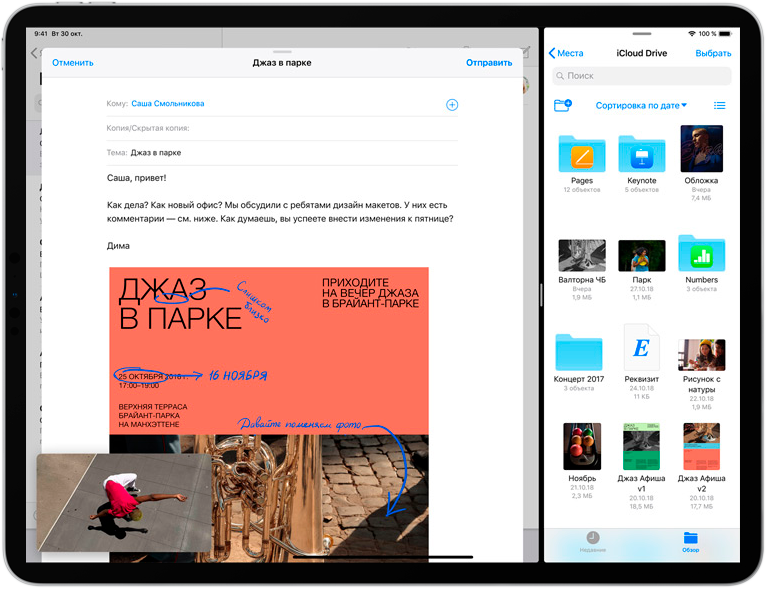
Task: Open the Numbers folder
Action: click(701, 253)
